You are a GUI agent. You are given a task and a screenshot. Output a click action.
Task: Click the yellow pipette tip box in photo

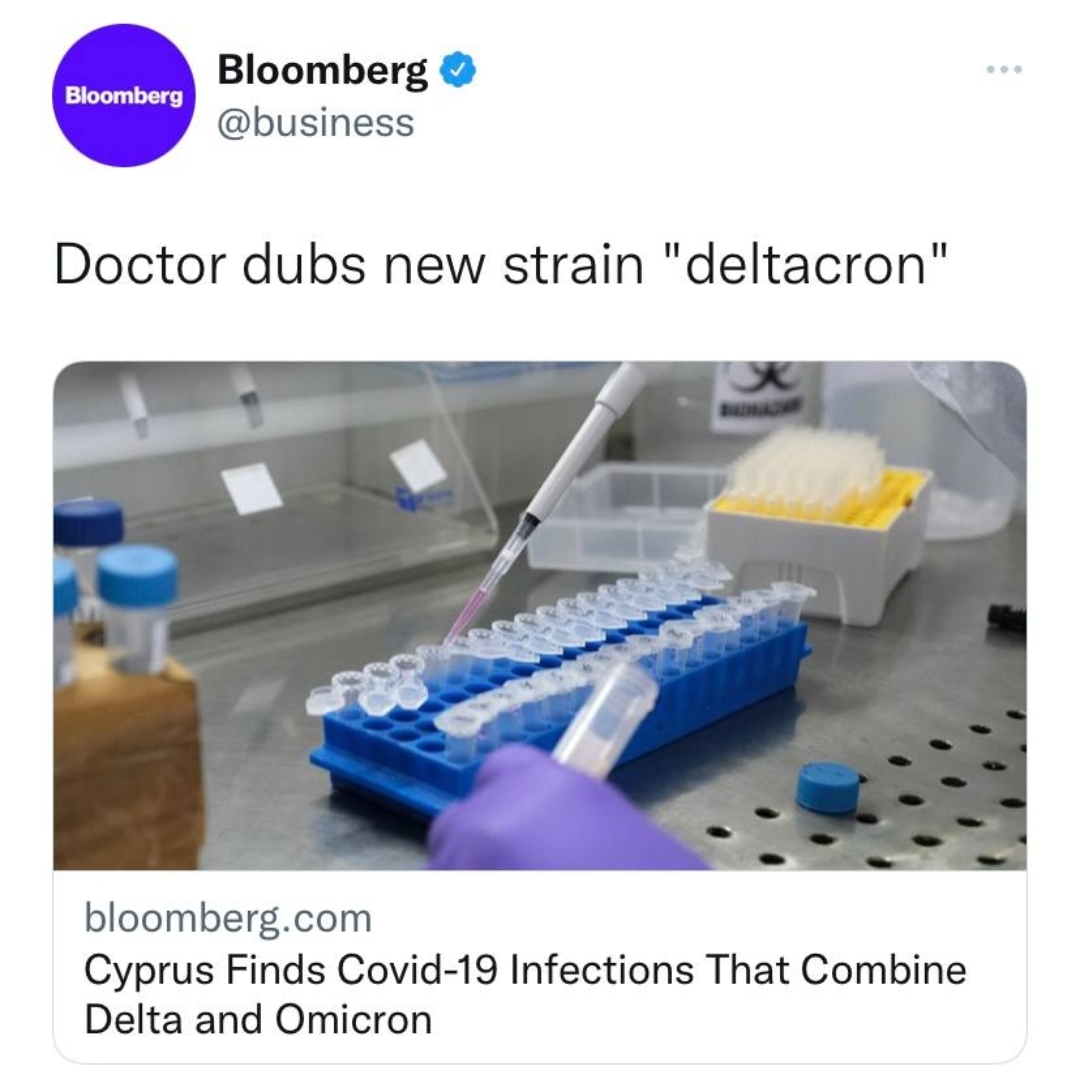[820, 524]
